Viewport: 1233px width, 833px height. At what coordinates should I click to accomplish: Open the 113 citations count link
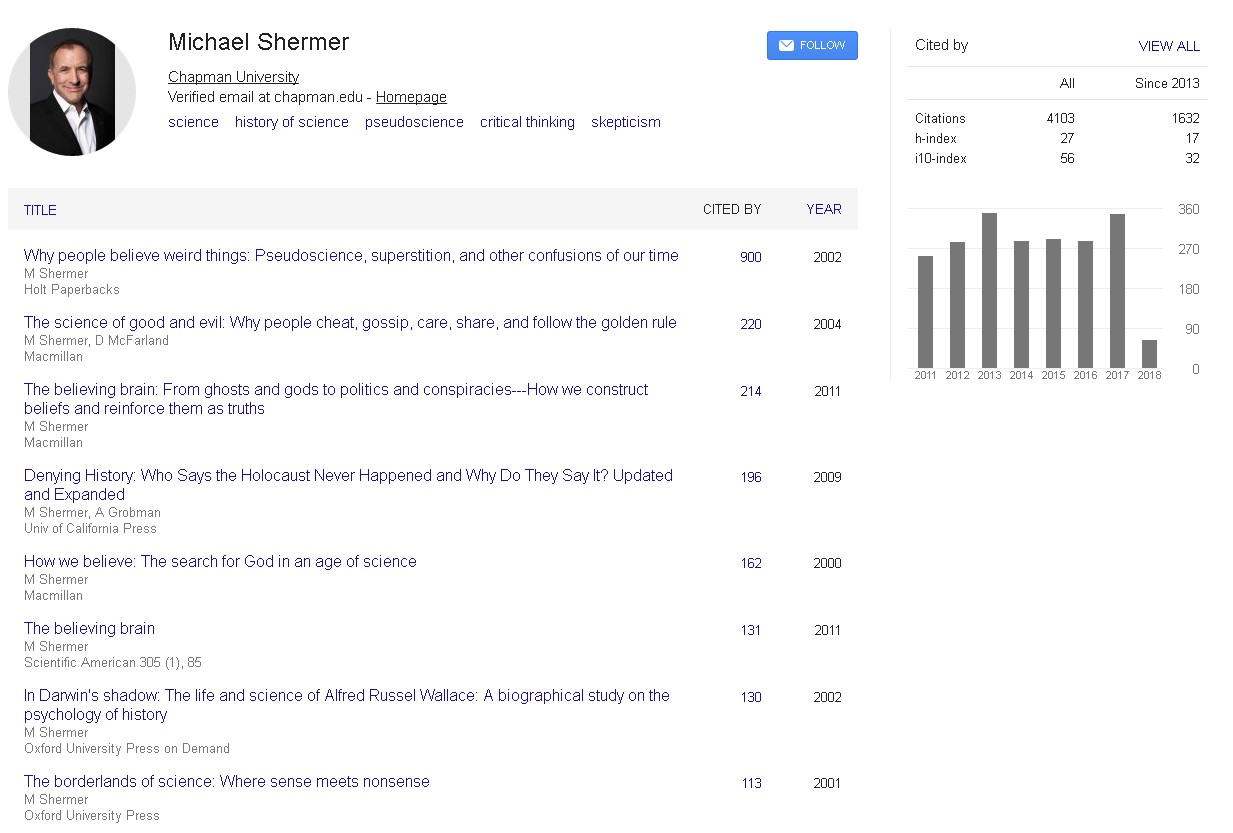[751, 783]
